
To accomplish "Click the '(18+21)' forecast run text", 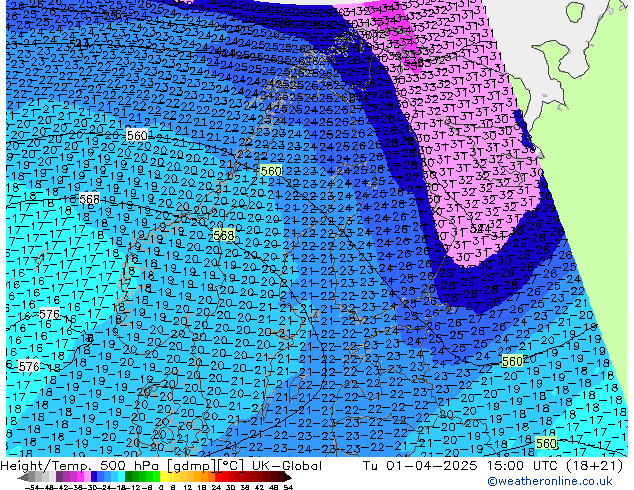I will tap(594, 466).
